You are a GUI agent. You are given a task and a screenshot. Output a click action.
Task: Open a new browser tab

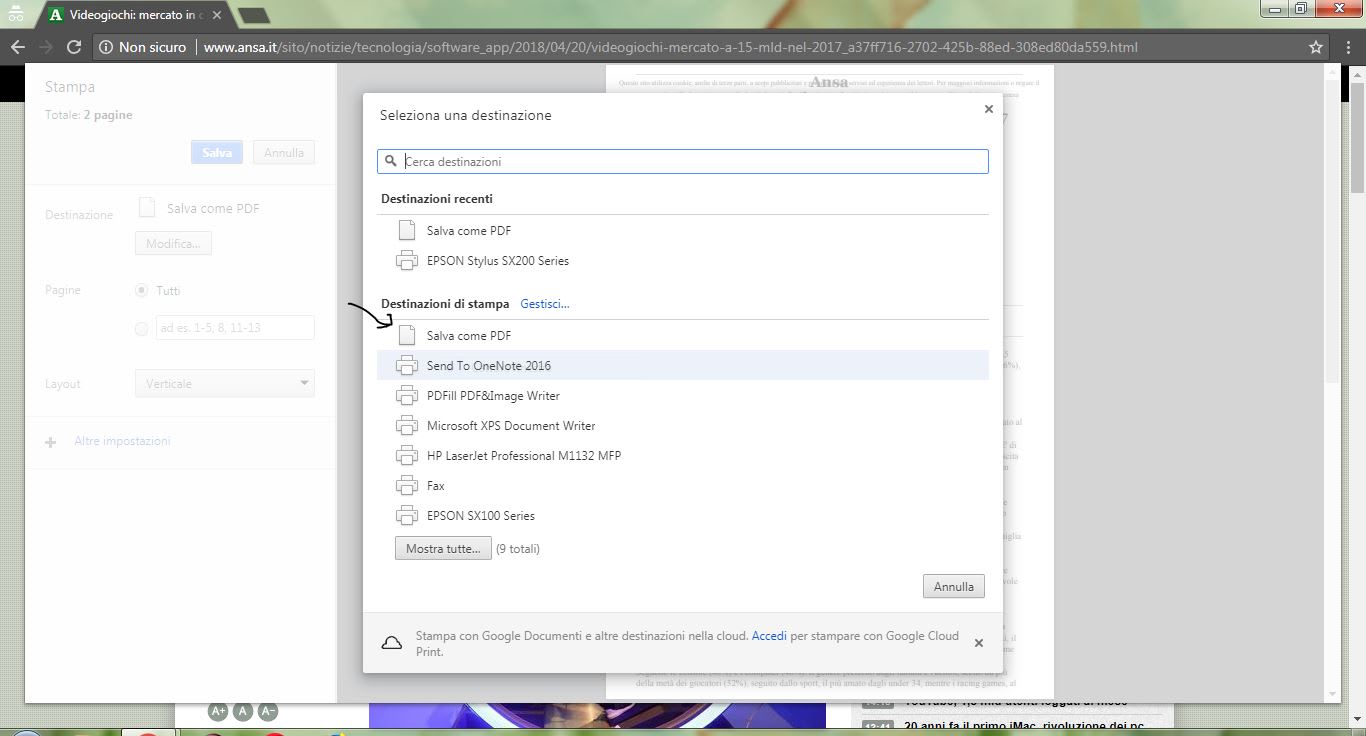pos(254,15)
